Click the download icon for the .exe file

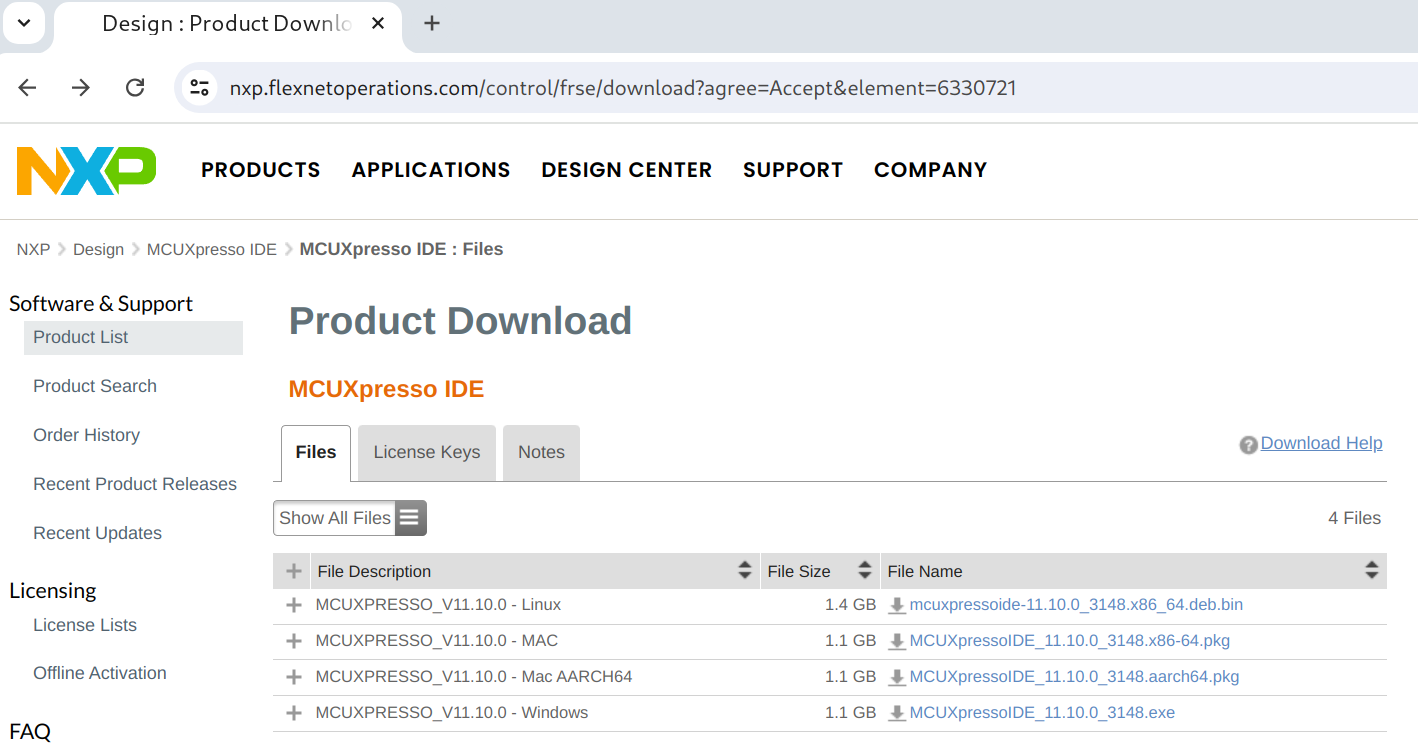[897, 713]
